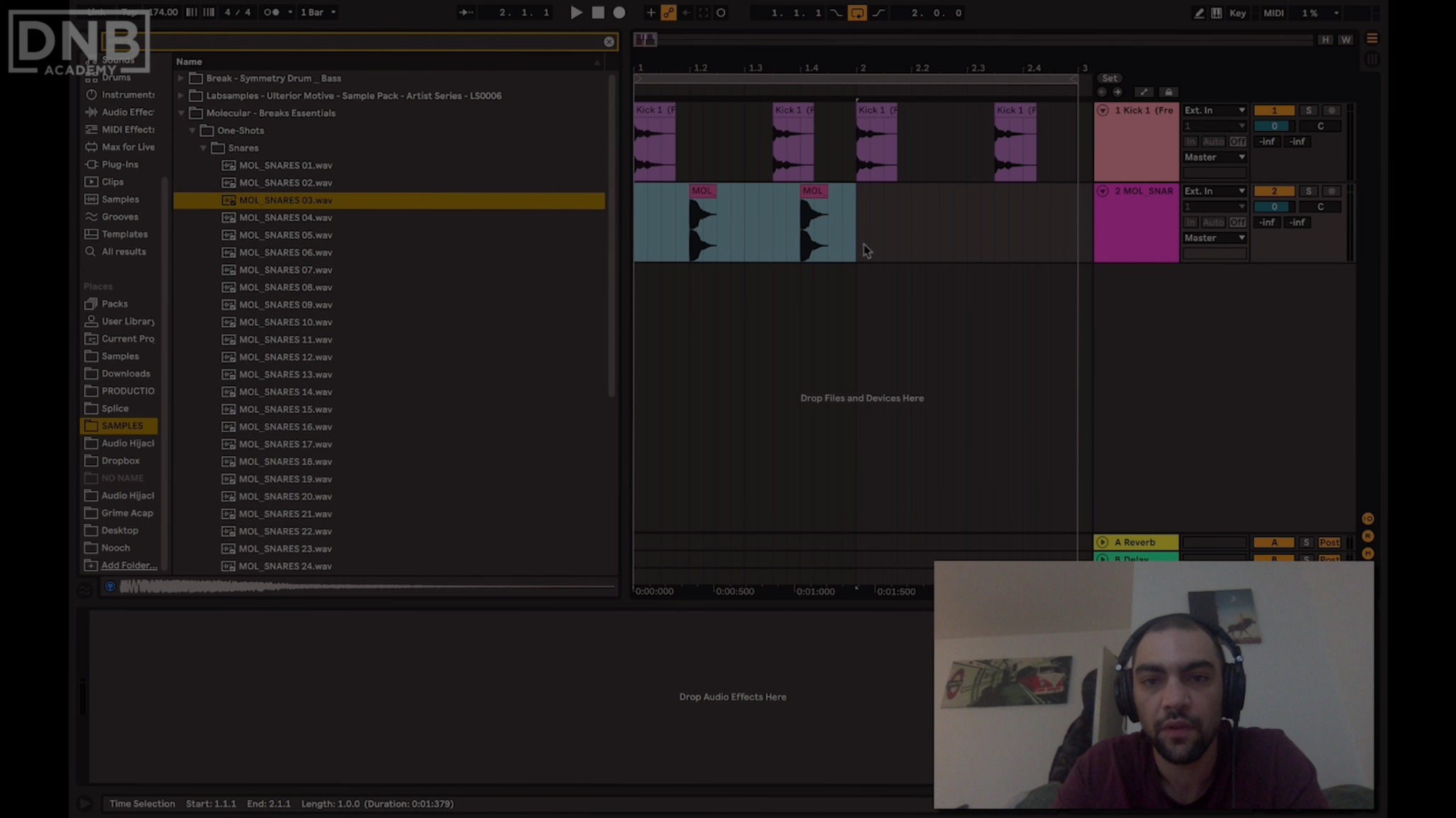Toggle Follow playback icon
Screen dimensions: 1456x818
(466, 13)
